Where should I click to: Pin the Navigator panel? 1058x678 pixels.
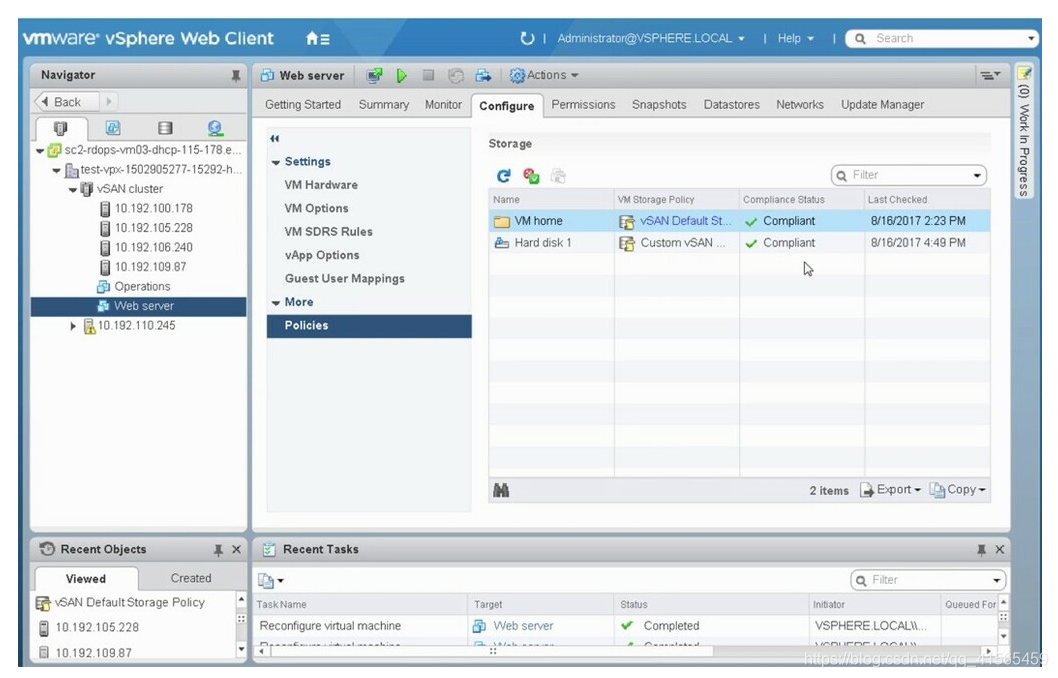(x=235, y=76)
